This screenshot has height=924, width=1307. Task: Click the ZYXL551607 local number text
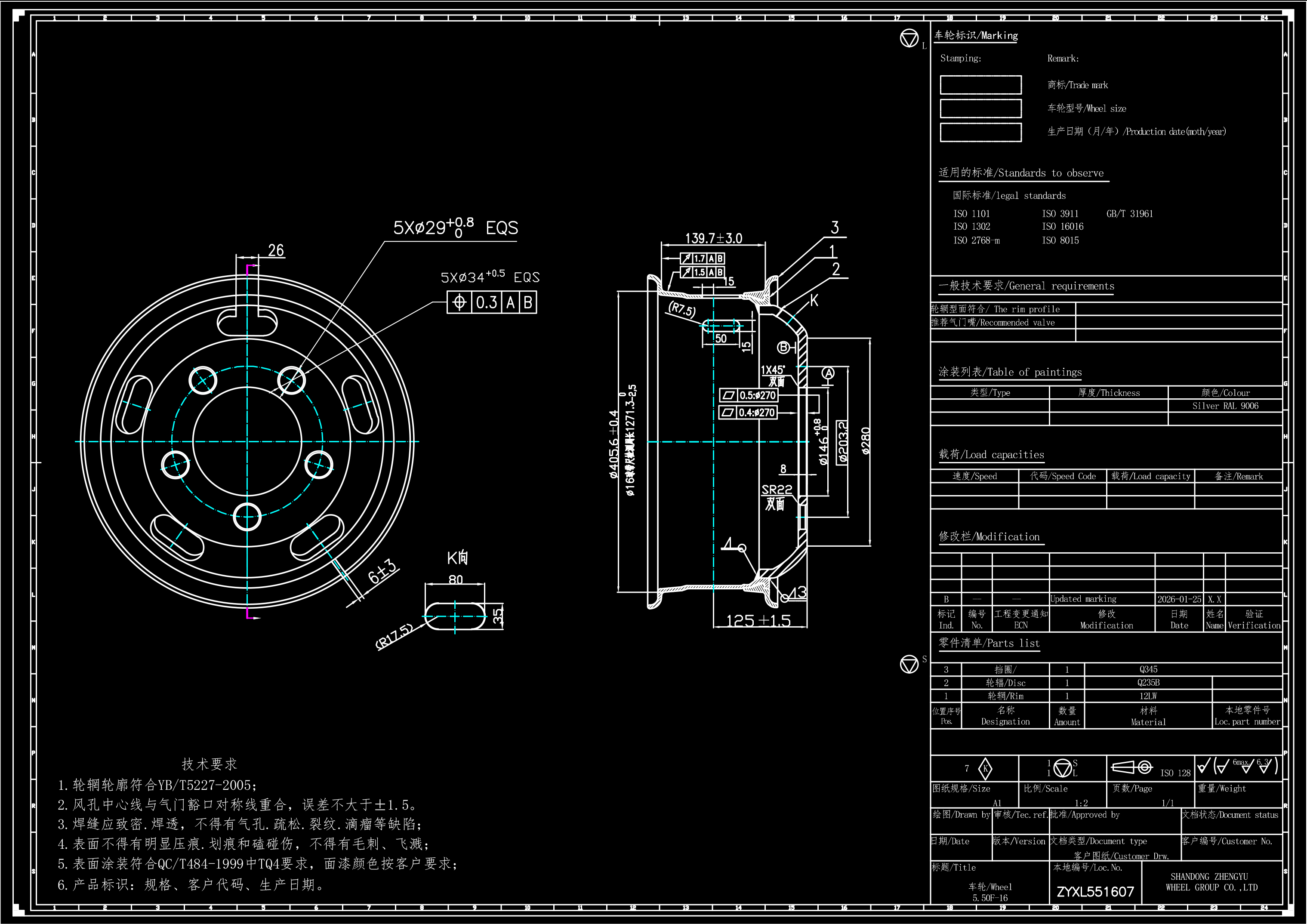[1095, 892]
